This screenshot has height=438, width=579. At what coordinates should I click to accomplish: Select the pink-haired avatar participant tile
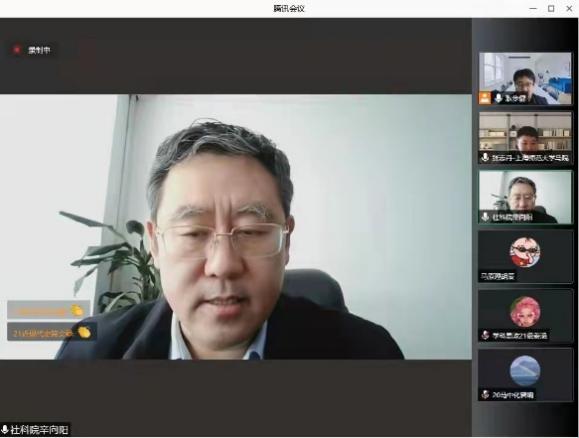(x=525, y=315)
